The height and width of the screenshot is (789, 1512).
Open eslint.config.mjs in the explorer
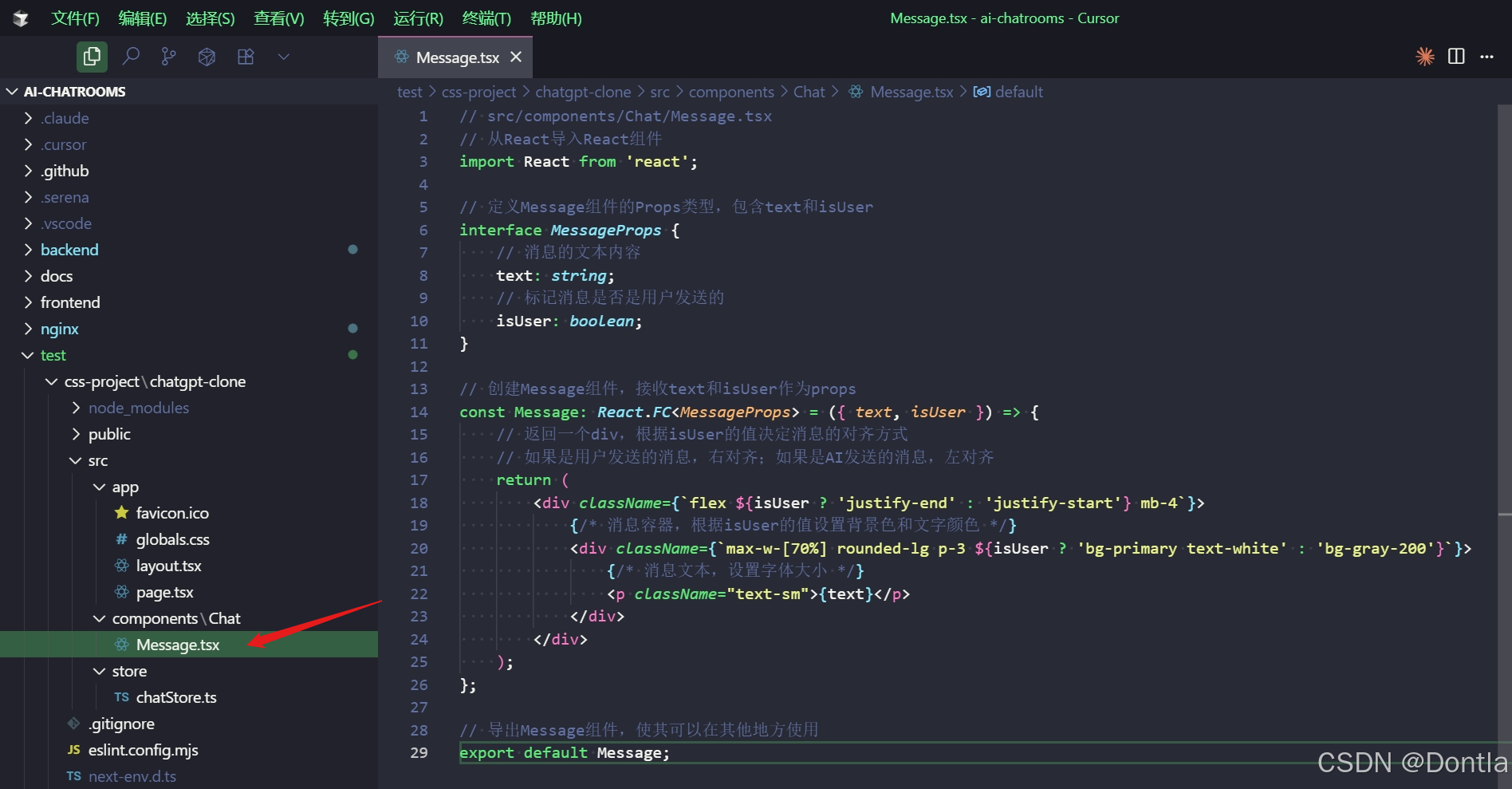coord(189,750)
